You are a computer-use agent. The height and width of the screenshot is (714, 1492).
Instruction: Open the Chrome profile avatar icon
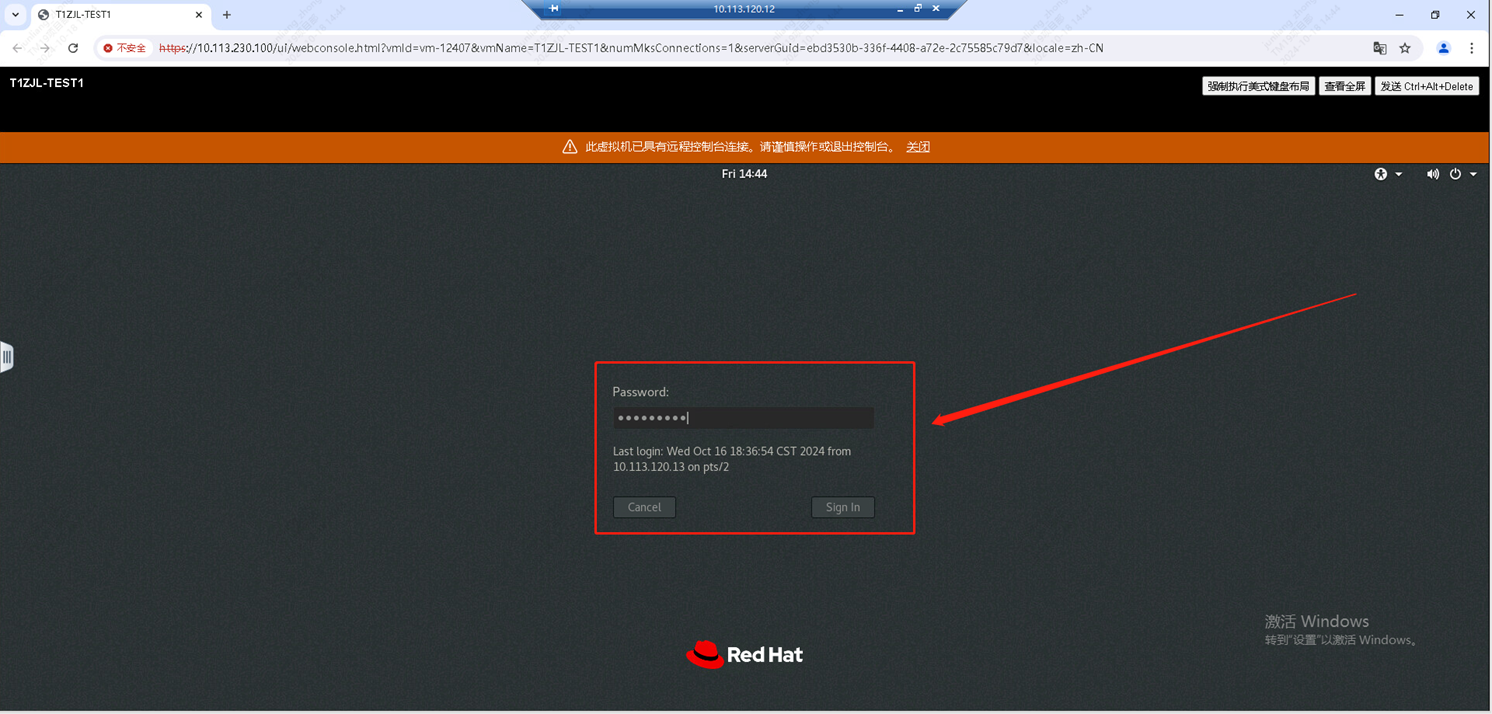1443,48
